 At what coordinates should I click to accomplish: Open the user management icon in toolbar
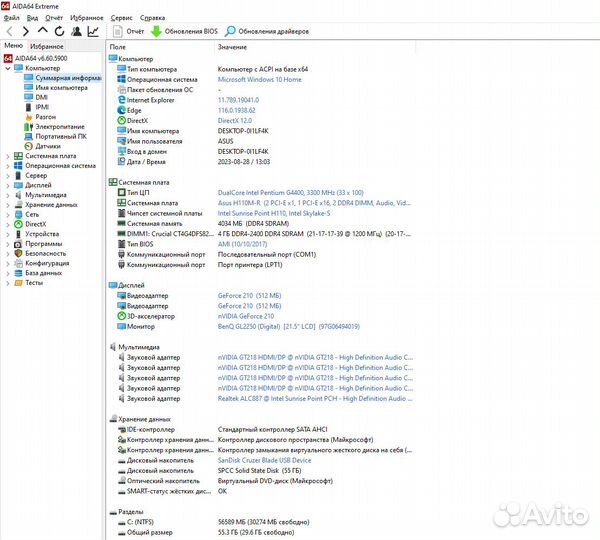(76, 31)
